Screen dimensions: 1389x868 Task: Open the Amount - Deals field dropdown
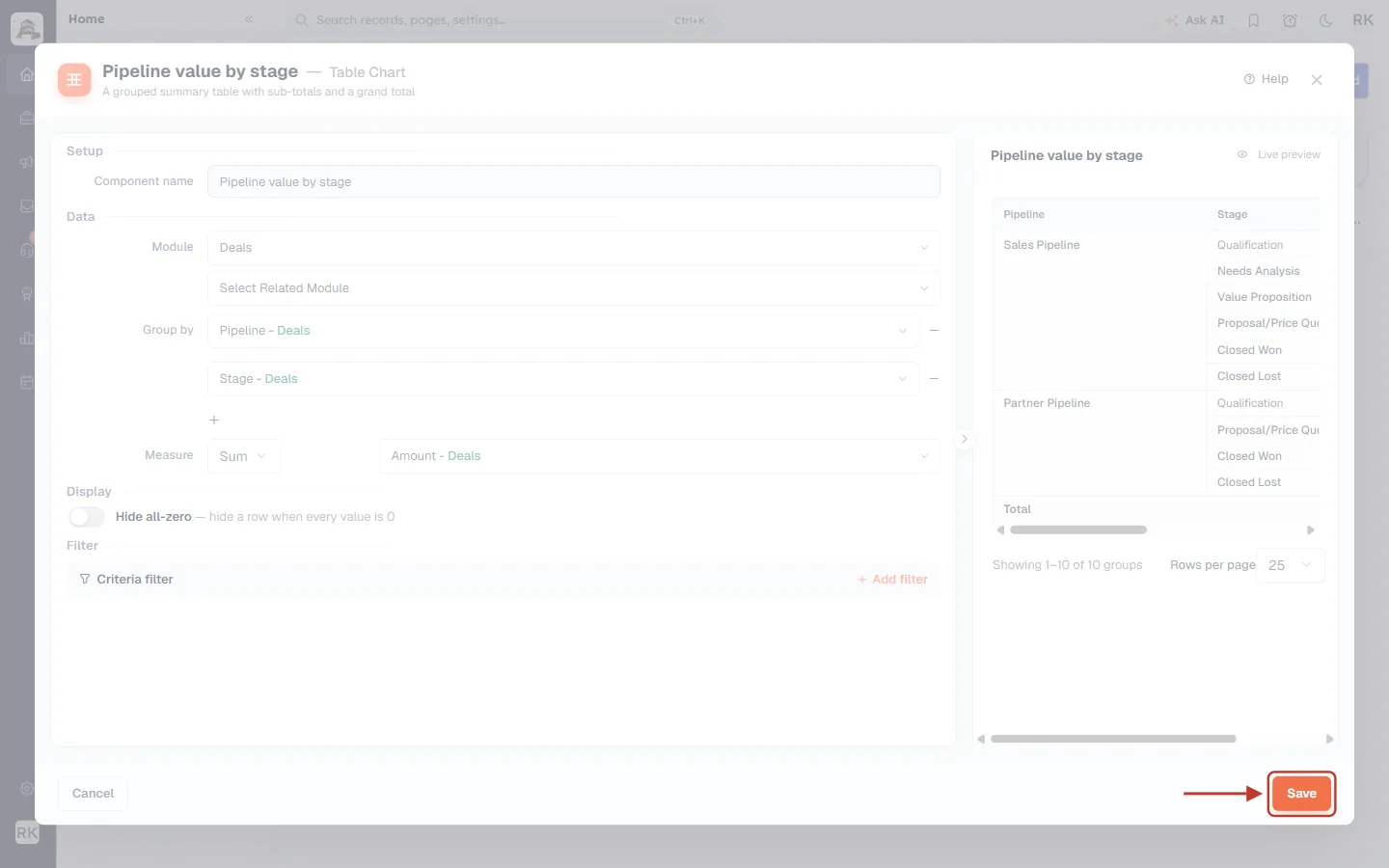pos(659,456)
